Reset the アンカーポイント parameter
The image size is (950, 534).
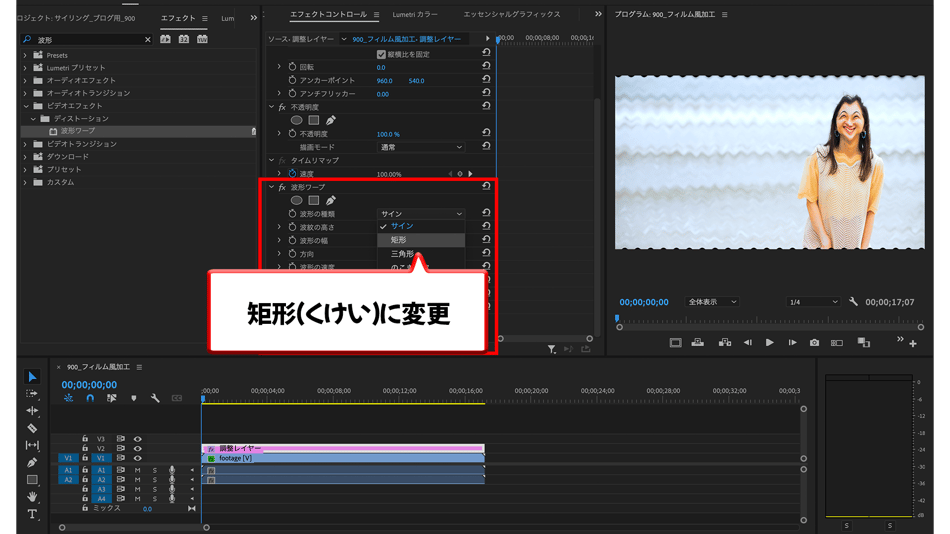coord(486,79)
